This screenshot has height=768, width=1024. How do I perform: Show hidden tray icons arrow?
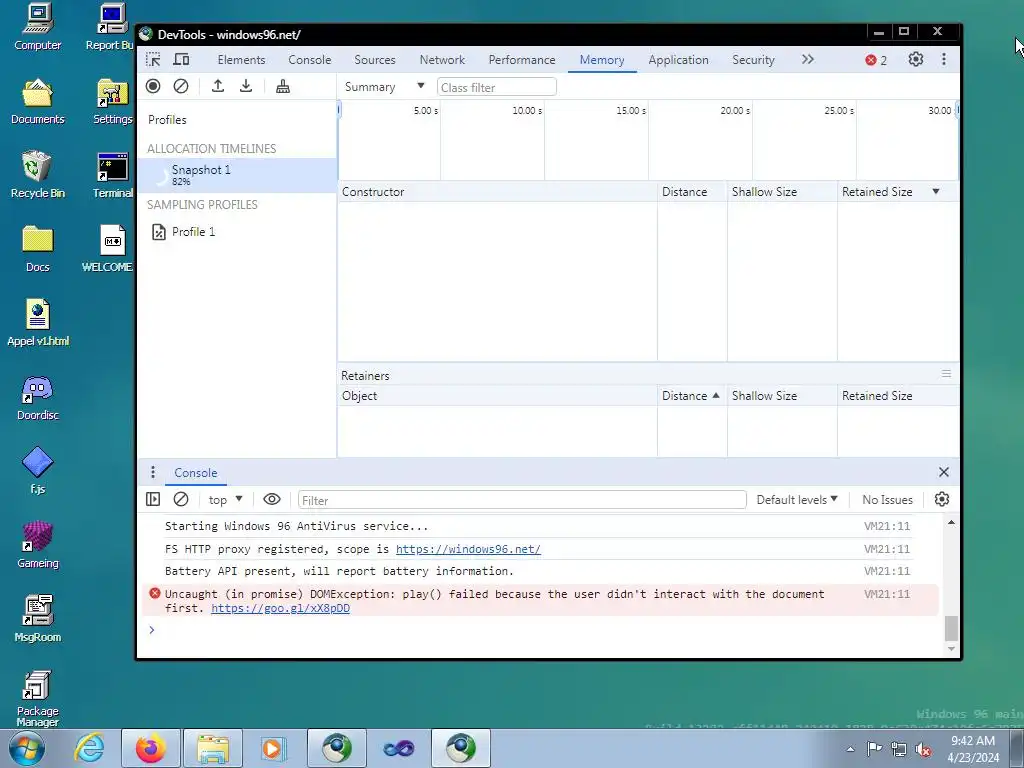tap(850, 749)
